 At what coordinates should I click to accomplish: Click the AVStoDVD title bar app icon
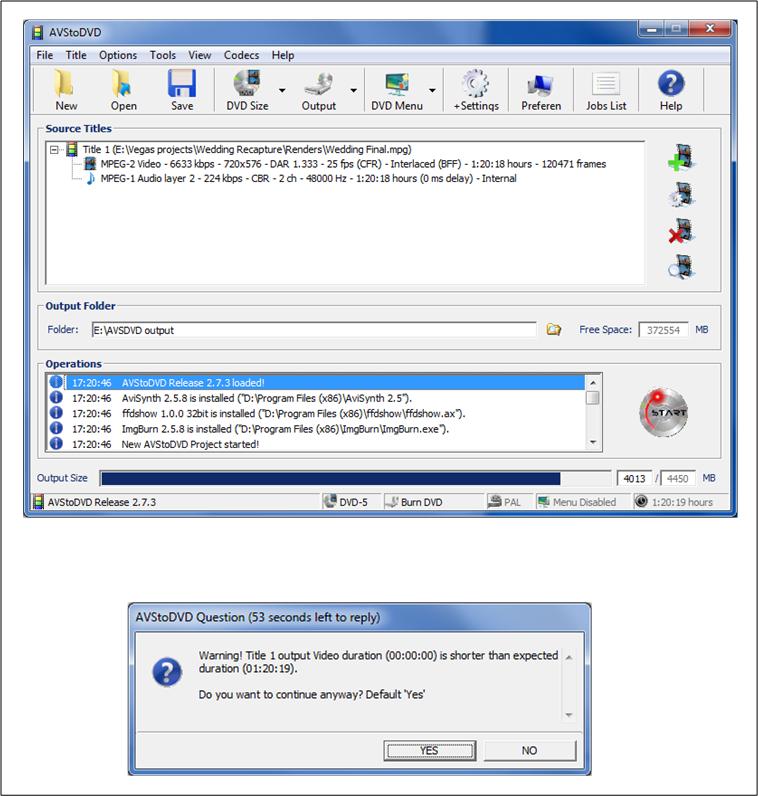pos(38,32)
